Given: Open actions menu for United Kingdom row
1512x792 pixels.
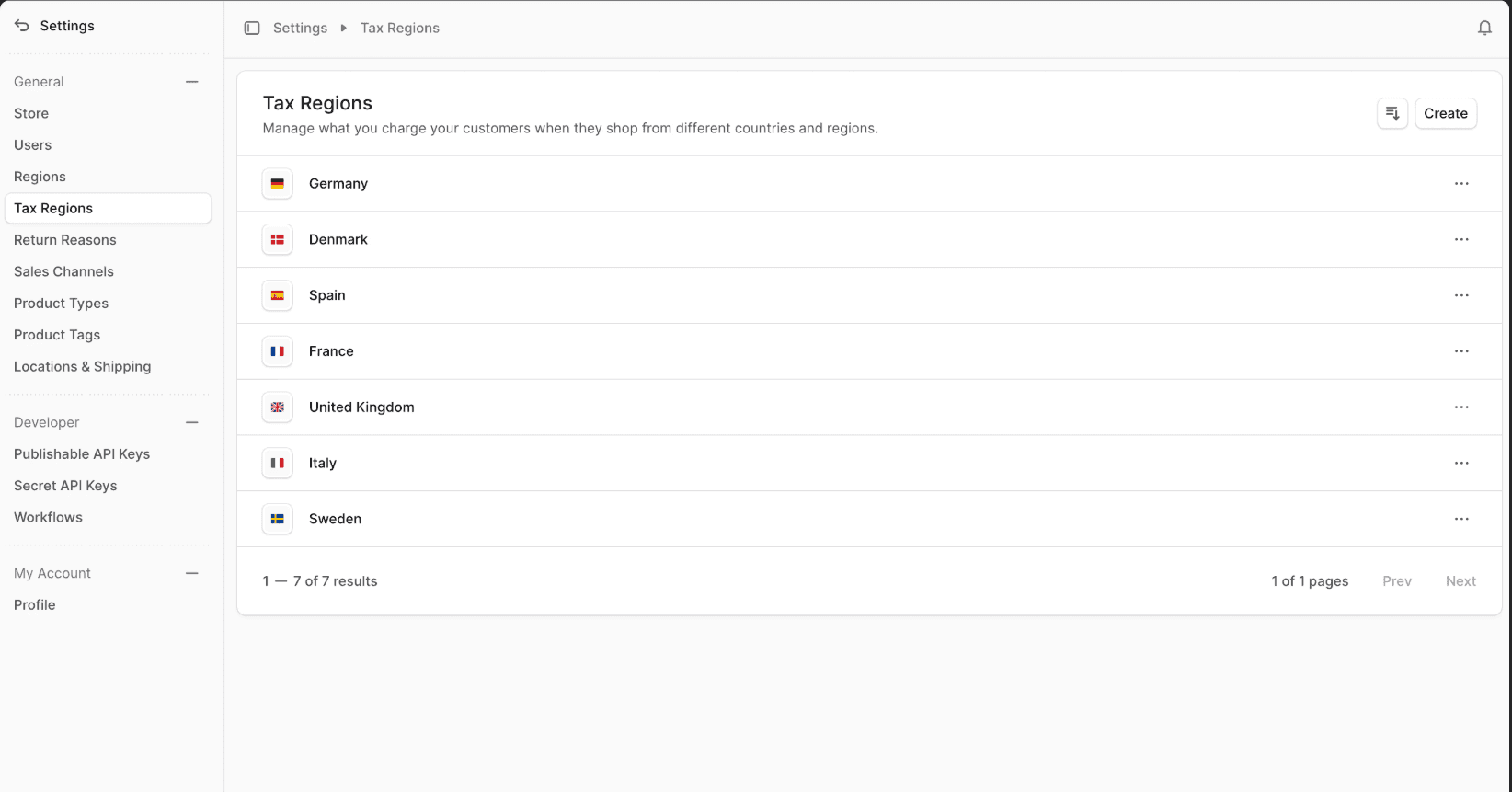Looking at the screenshot, I should tap(1461, 407).
